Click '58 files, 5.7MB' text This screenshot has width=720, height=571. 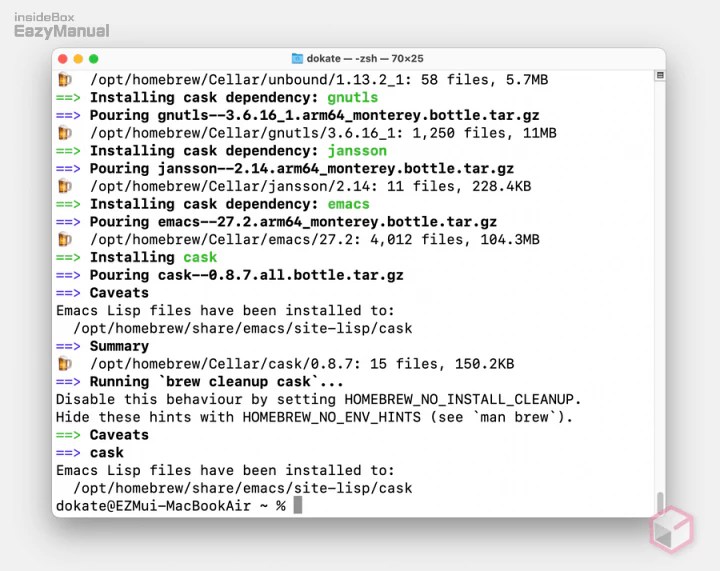click(484, 80)
